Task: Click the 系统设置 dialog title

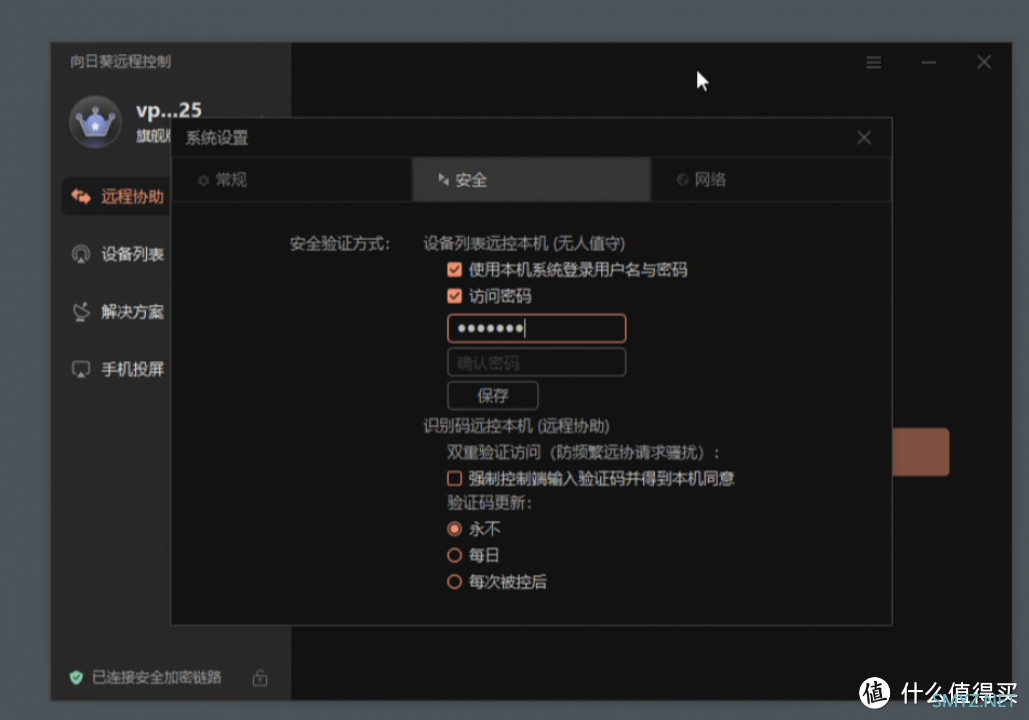Action: pos(217,138)
